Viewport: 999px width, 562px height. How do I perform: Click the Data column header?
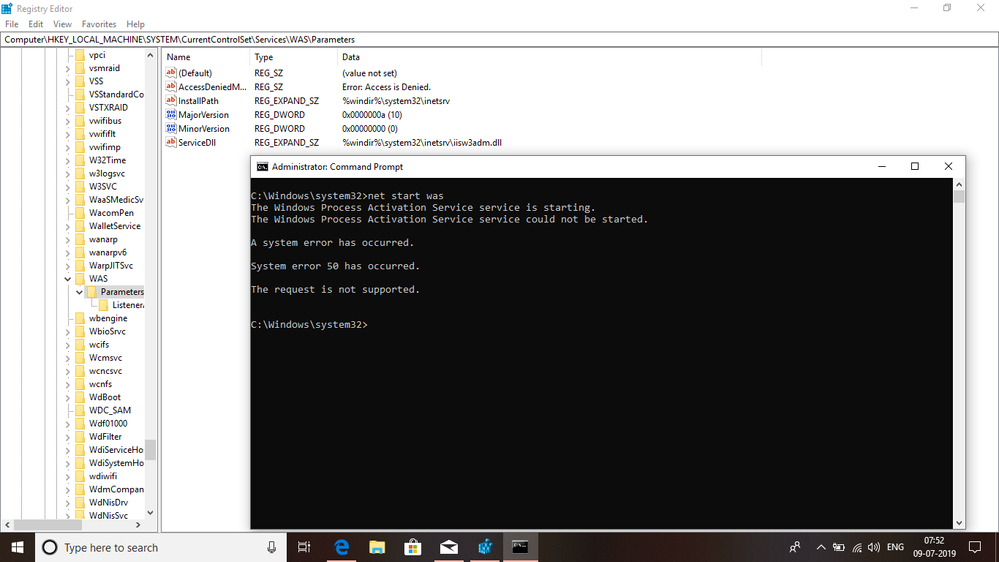click(351, 57)
